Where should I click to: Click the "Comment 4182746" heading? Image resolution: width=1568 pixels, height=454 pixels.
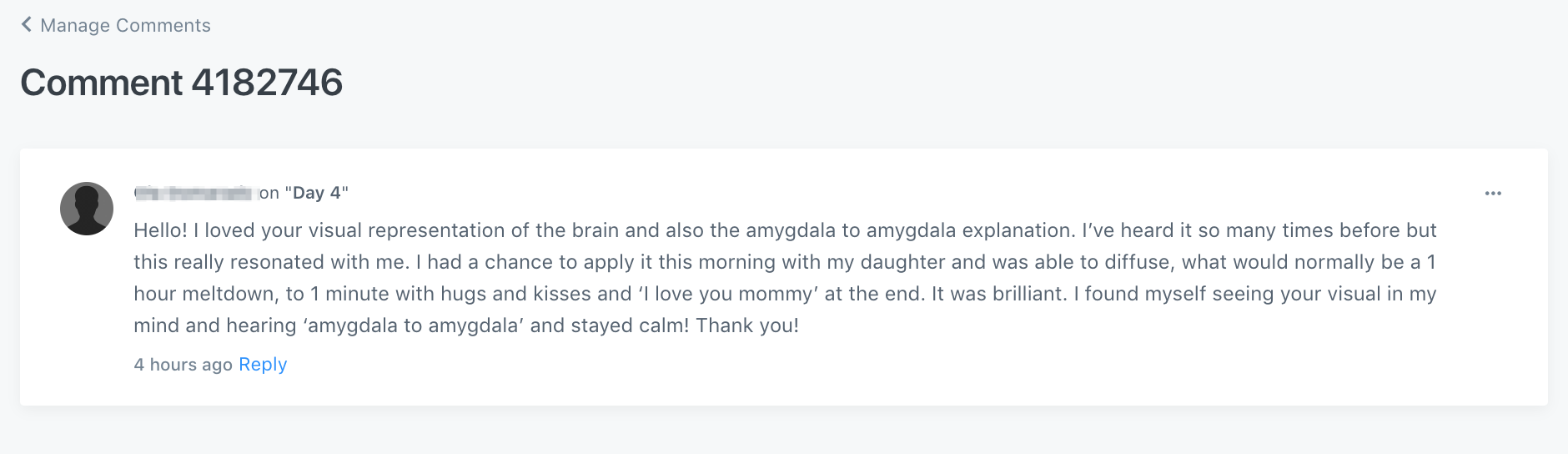pos(181,83)
